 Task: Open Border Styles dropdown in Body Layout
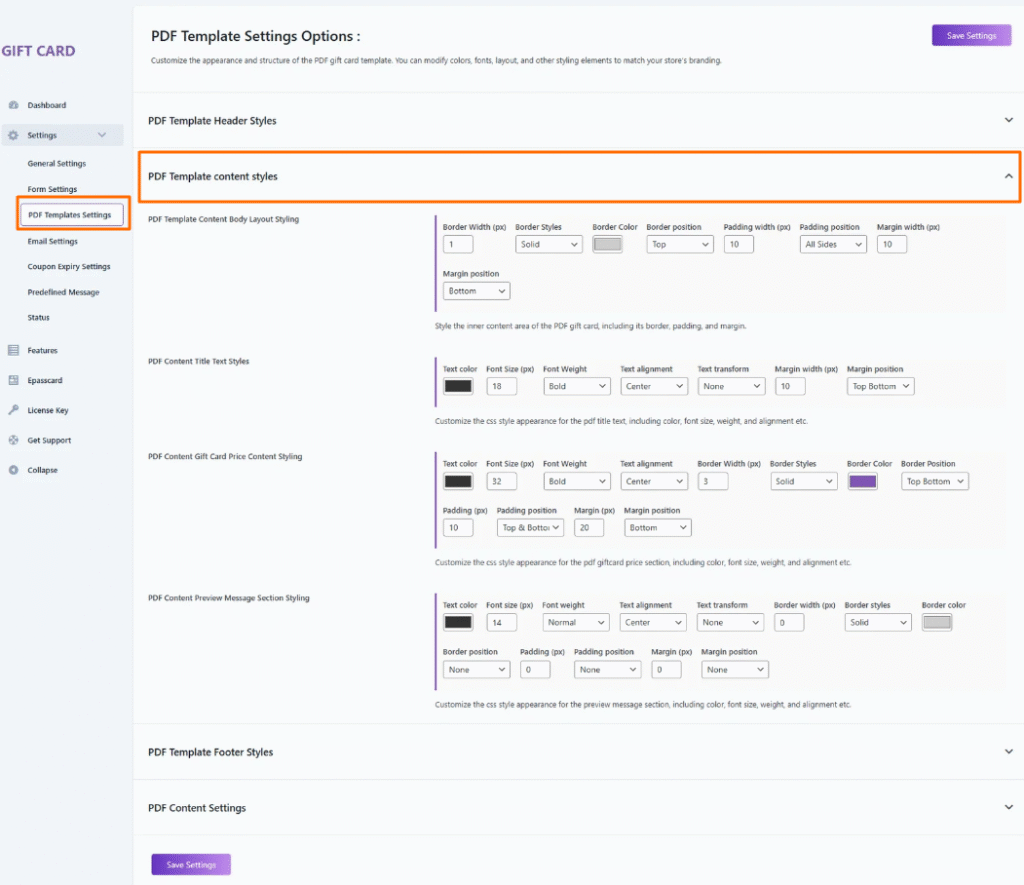[549, 244]
